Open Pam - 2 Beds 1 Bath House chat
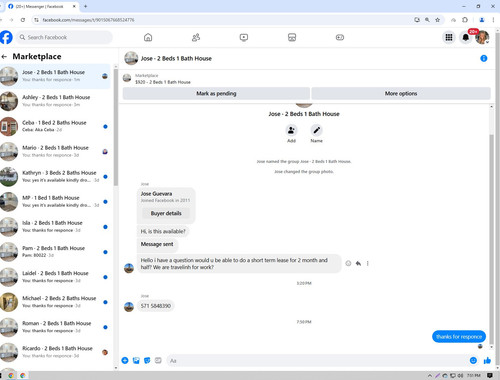Viewport: 500px width, 380px height. (55, 252)
